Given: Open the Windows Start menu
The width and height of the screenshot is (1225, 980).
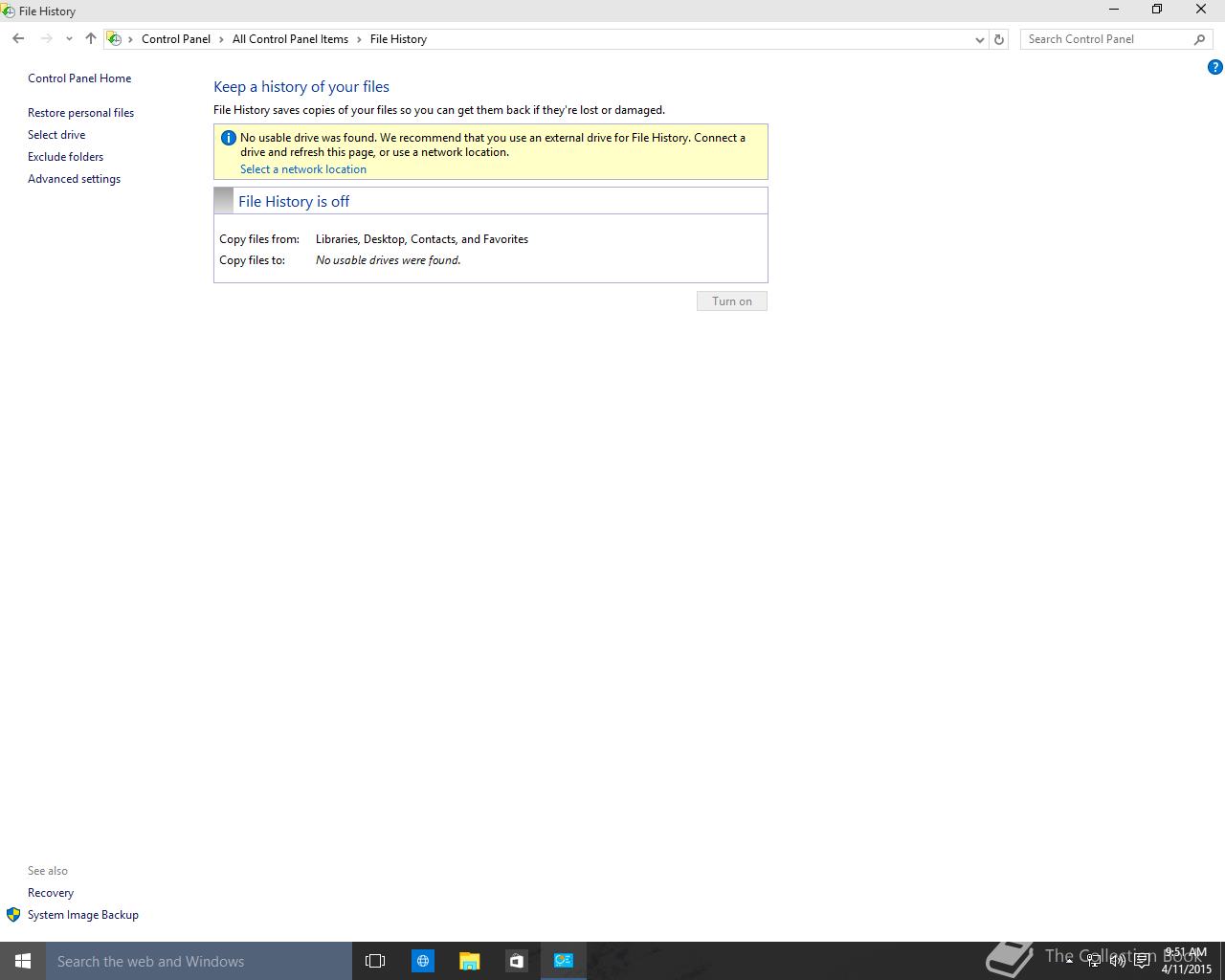Looking at the screenshot, I should pos(23,961).
